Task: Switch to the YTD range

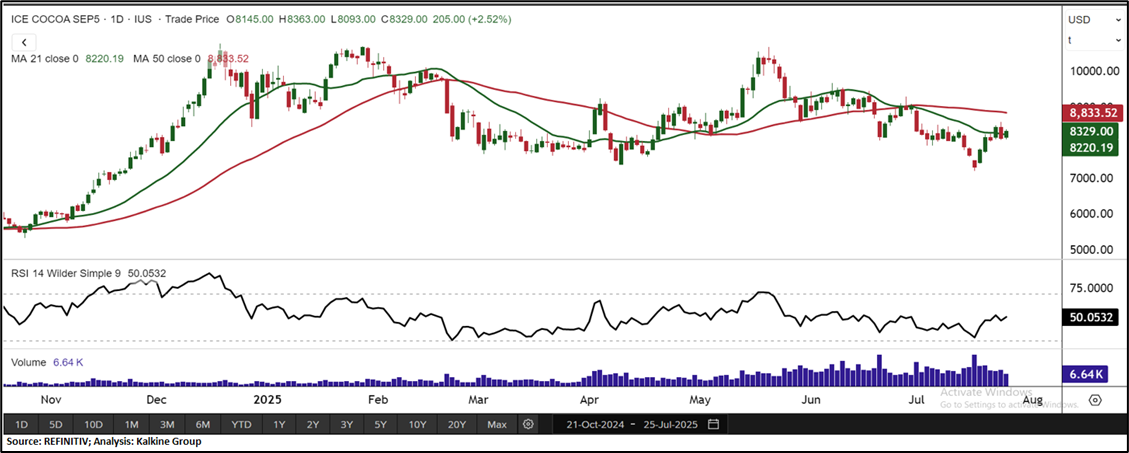Action: (x=241, y=424)
